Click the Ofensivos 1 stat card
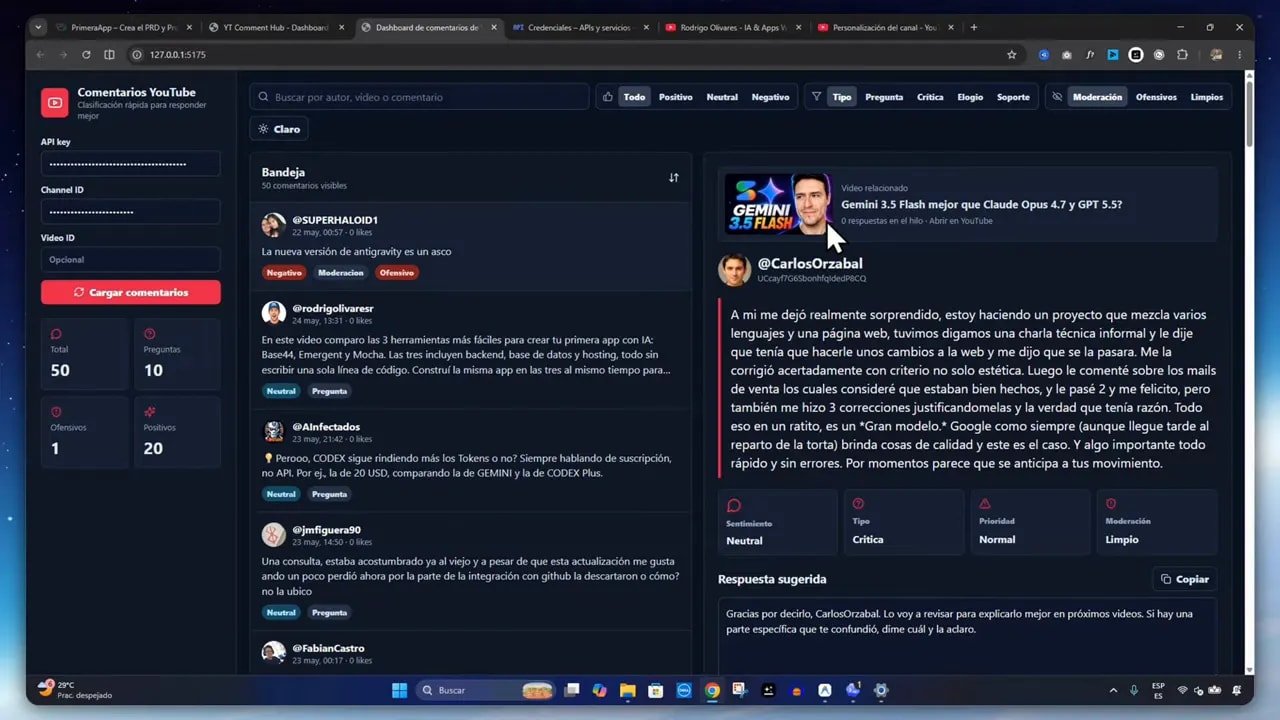This screenshot has height=720, width=1280. pos(84,432)
